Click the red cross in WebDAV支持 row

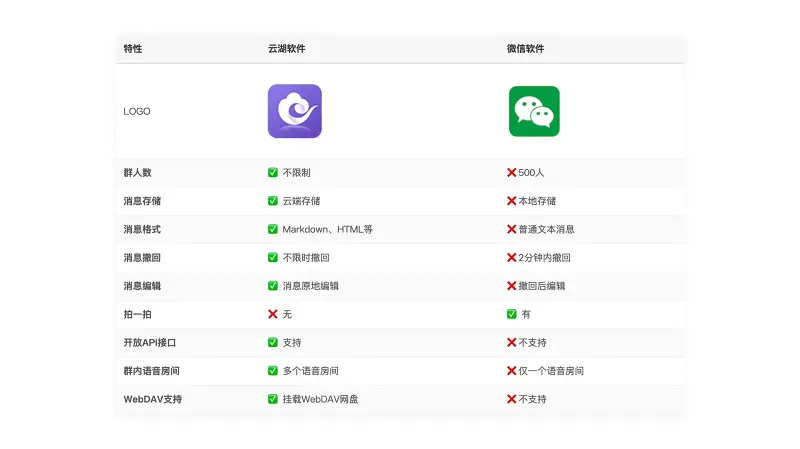click(511, 399)
